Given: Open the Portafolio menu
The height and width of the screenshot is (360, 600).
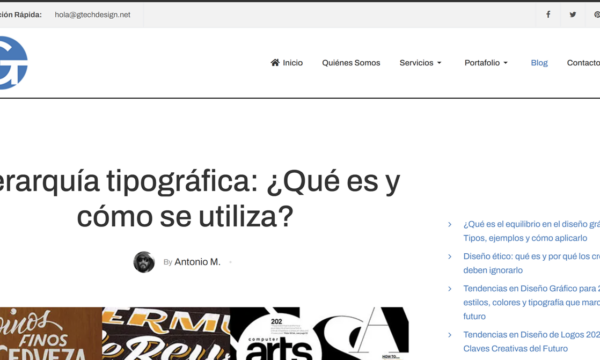Looking at the screenshot, I should click(x=482, y=63).
